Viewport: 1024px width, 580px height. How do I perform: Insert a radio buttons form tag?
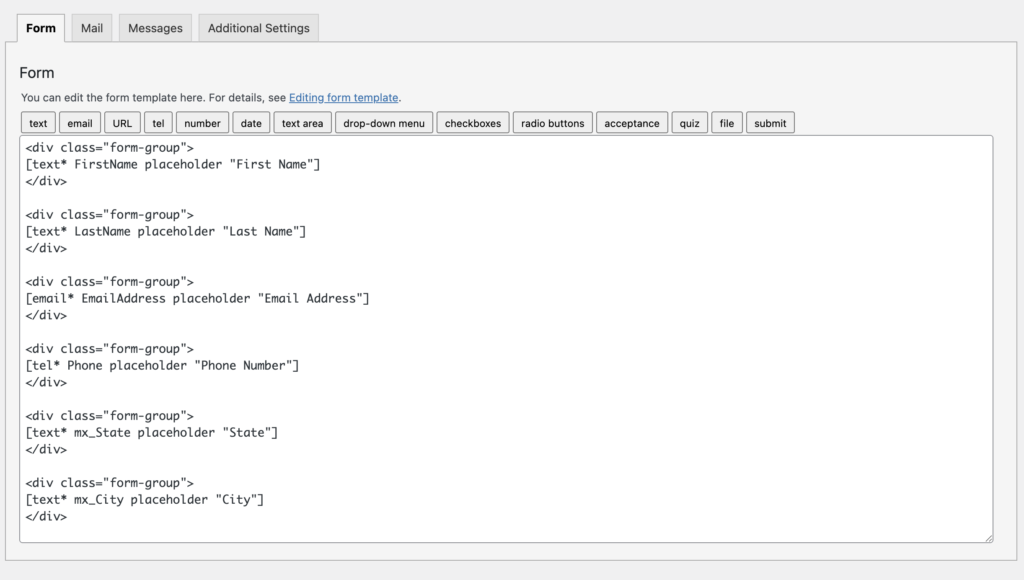click(x=552, y=122)
